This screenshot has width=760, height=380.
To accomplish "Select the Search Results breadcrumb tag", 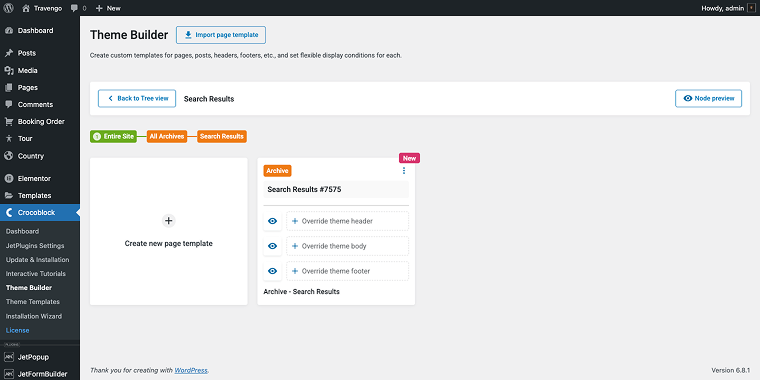I will pos(222,137).
